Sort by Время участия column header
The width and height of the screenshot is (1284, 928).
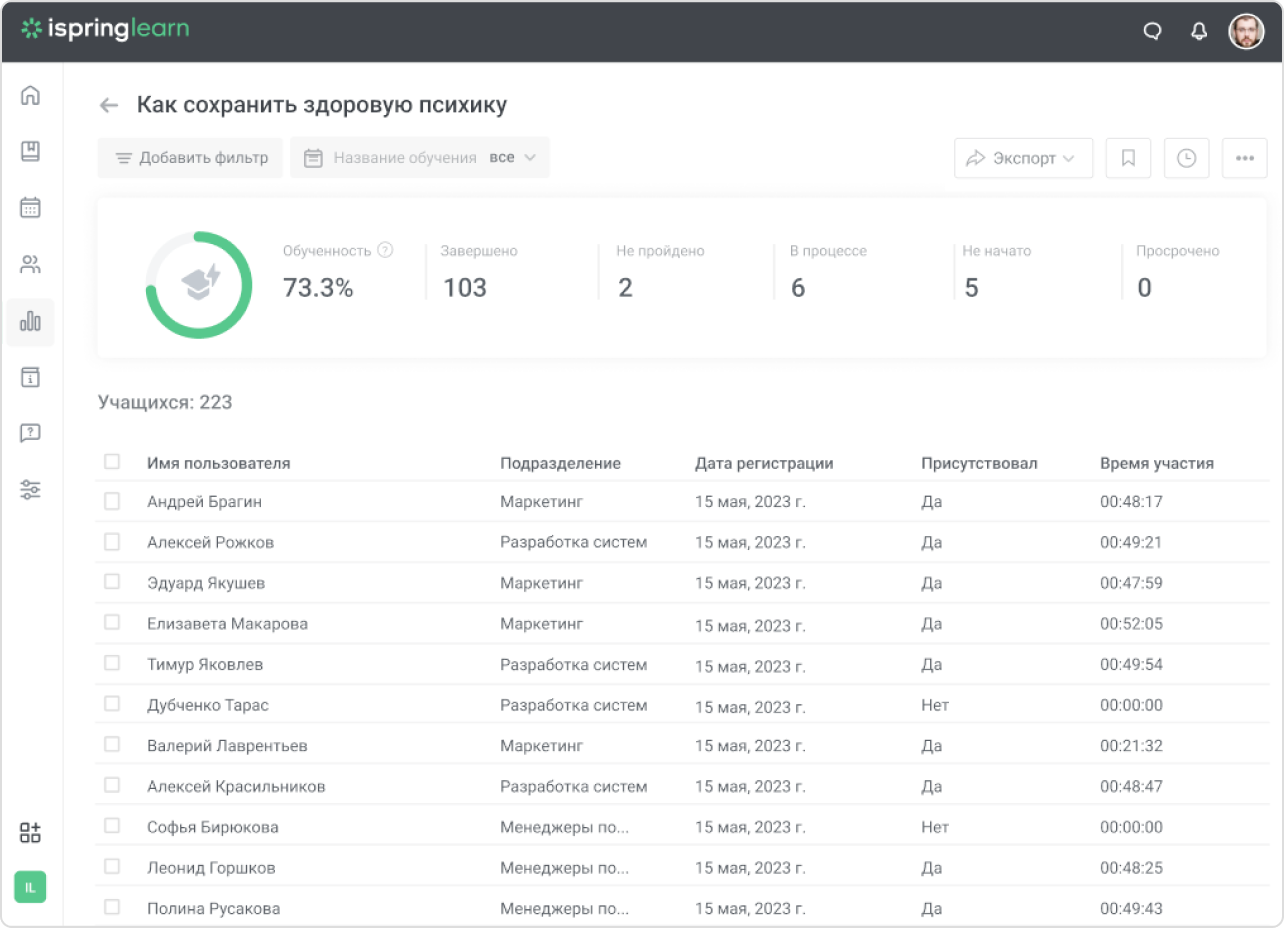(x=1156, y=463)
